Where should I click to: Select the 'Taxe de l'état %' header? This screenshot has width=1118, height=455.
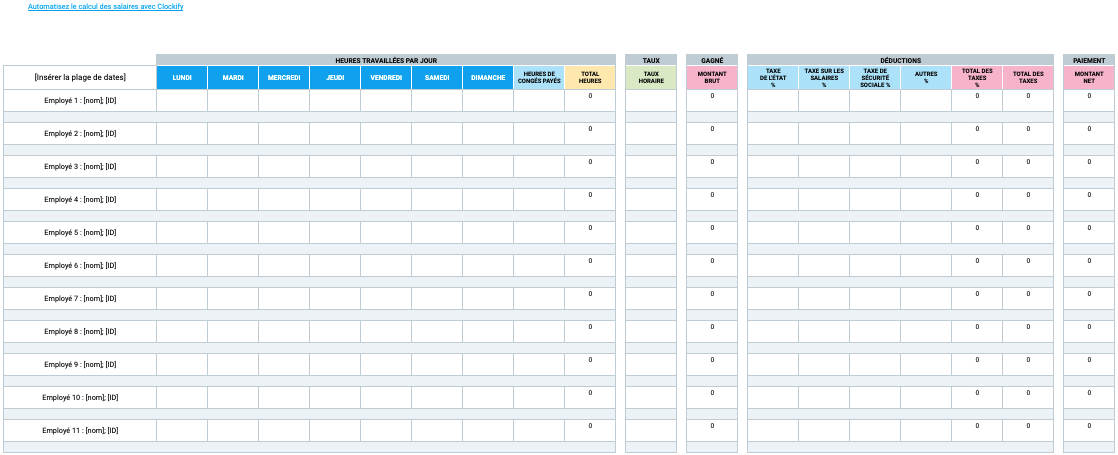(x=773, y=78)
